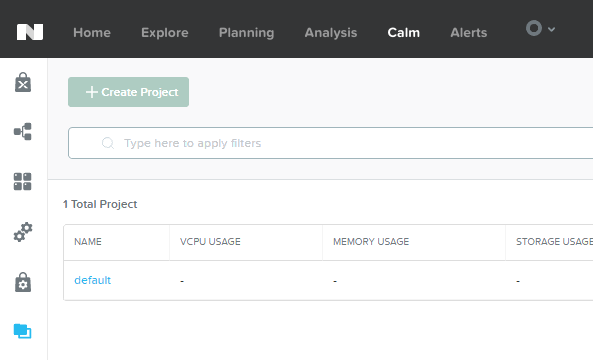Open the Alerts menu item
Image resolution: width=593 pixels, height=360 pixels.
tap(469, 33)
